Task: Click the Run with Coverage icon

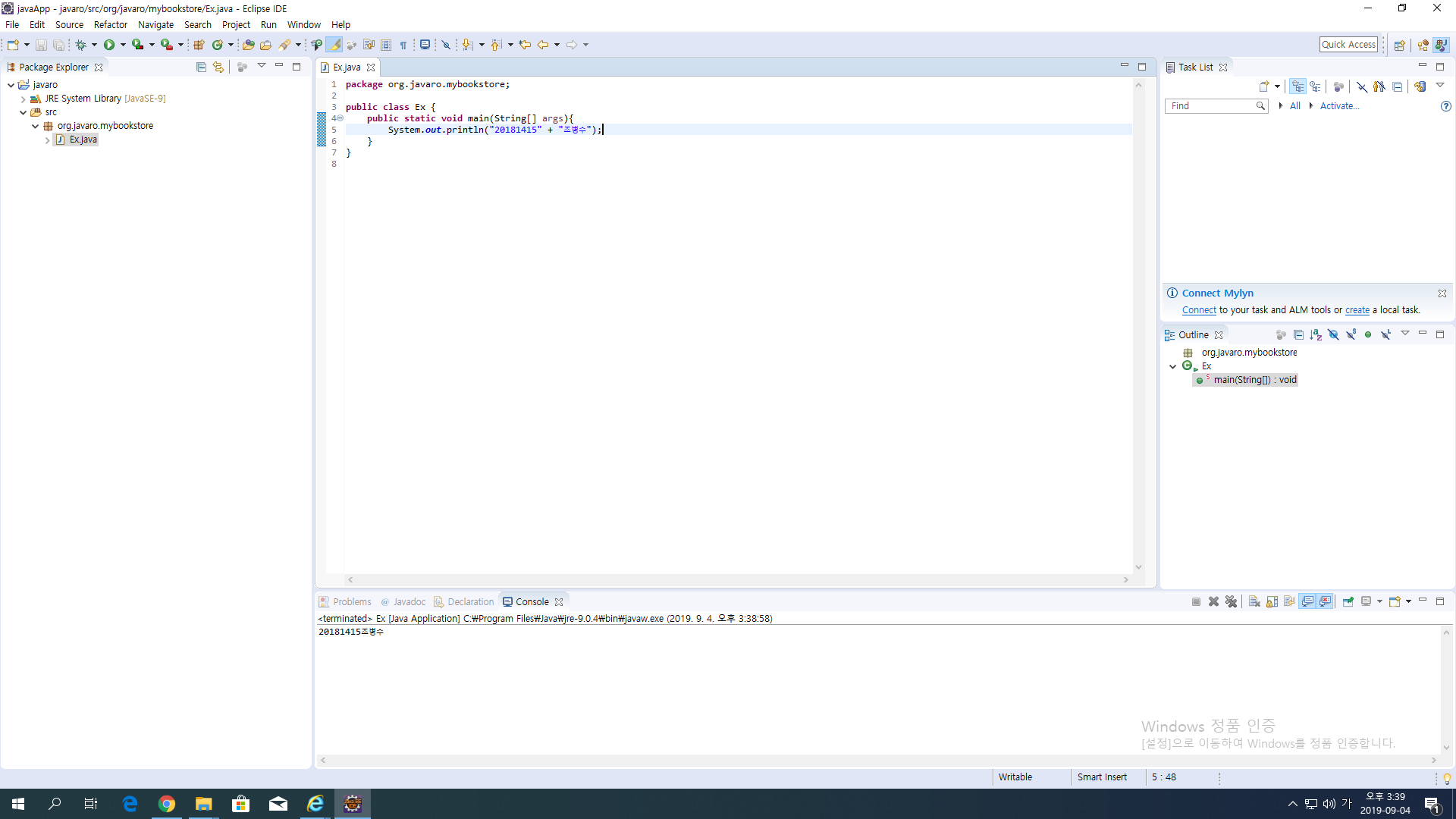Action: 137,45
